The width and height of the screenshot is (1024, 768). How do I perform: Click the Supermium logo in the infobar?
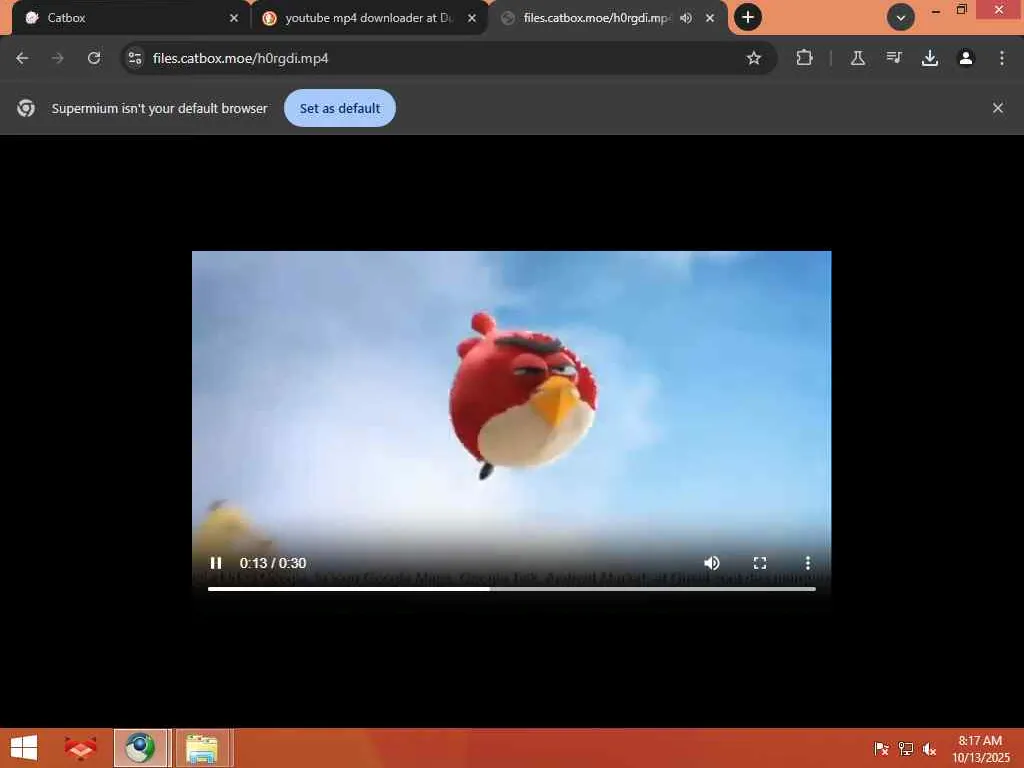pos(26,108)
